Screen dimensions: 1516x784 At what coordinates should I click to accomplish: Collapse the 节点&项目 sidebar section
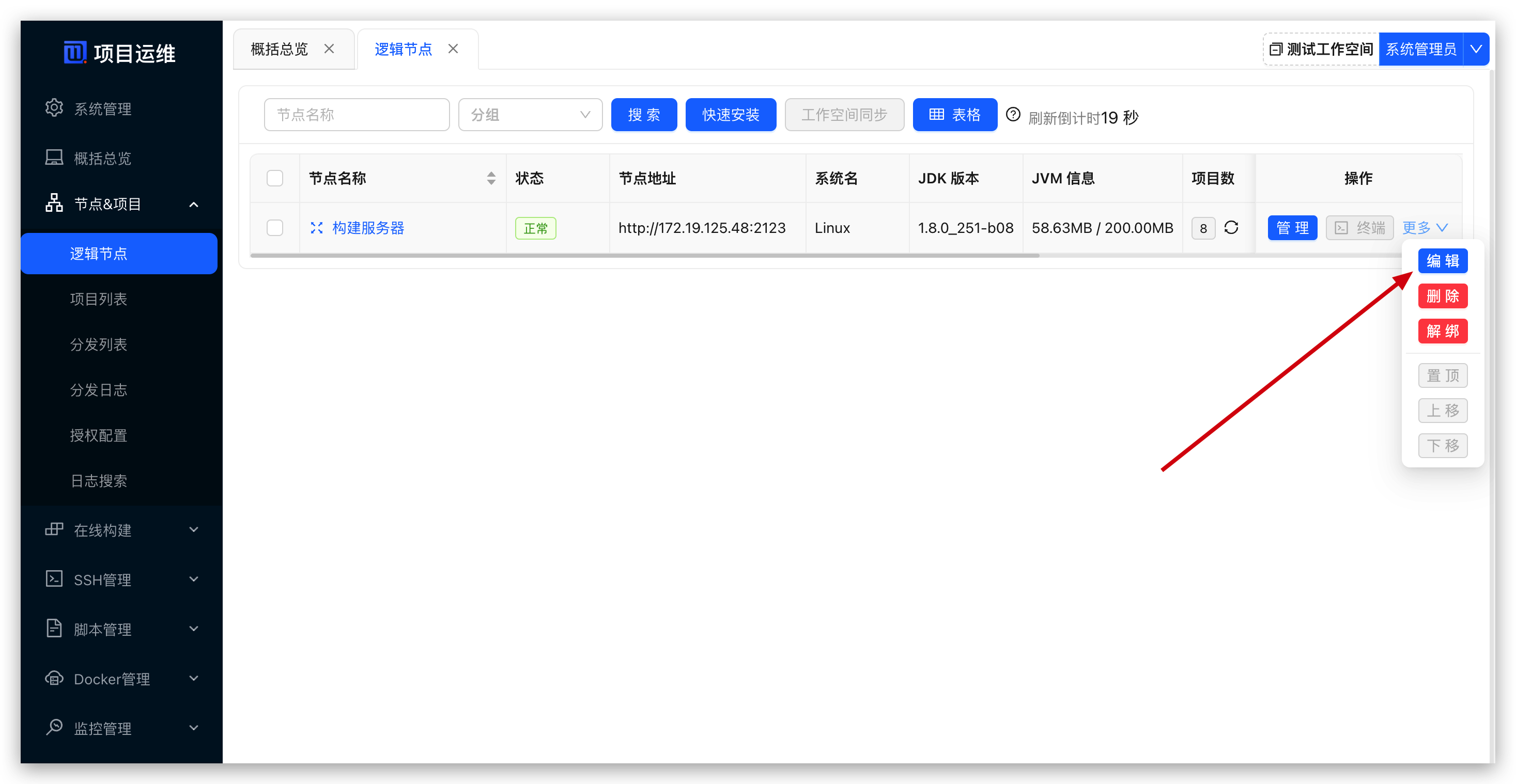click(194, 204)
